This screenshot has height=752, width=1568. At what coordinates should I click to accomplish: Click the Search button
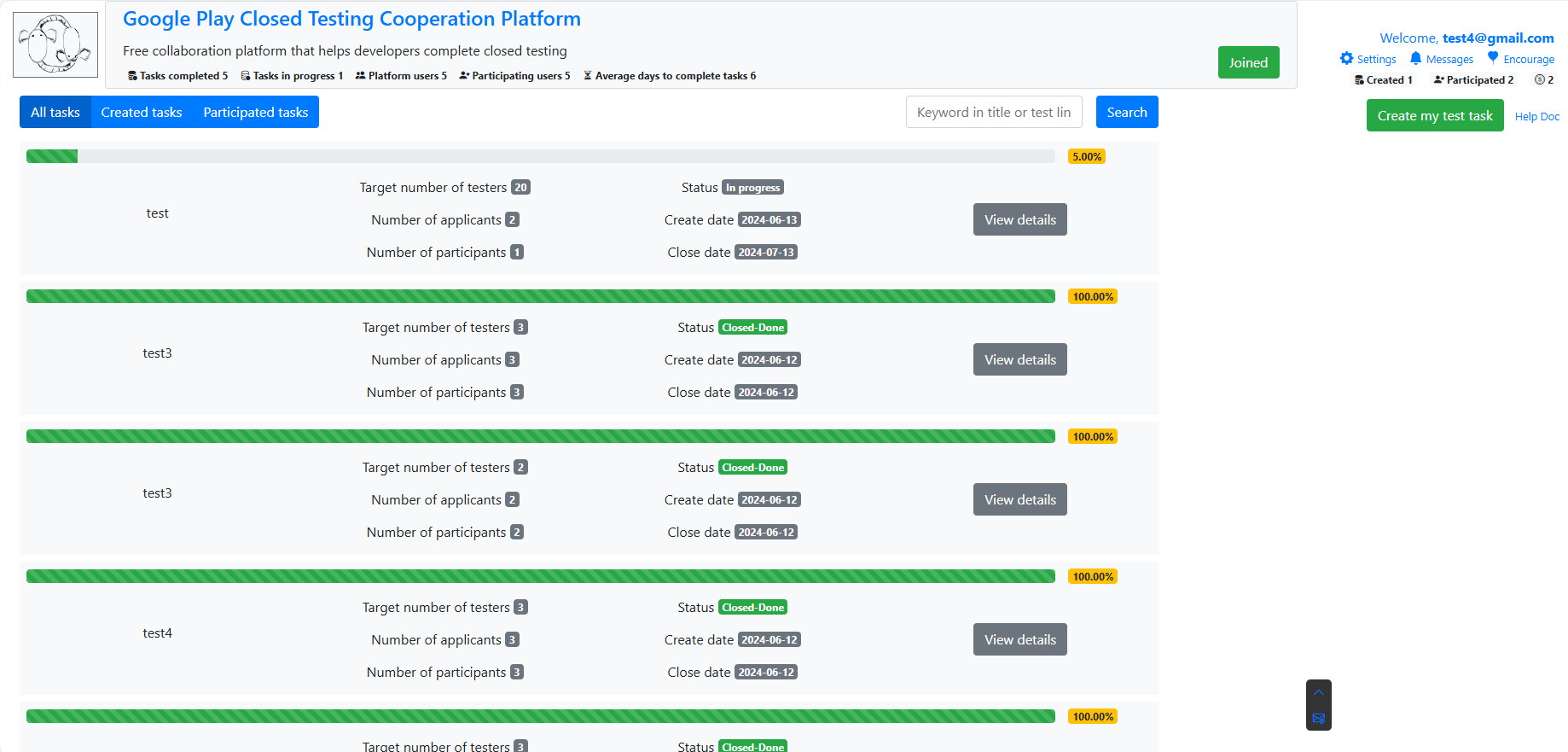(x=1127, y=112)
